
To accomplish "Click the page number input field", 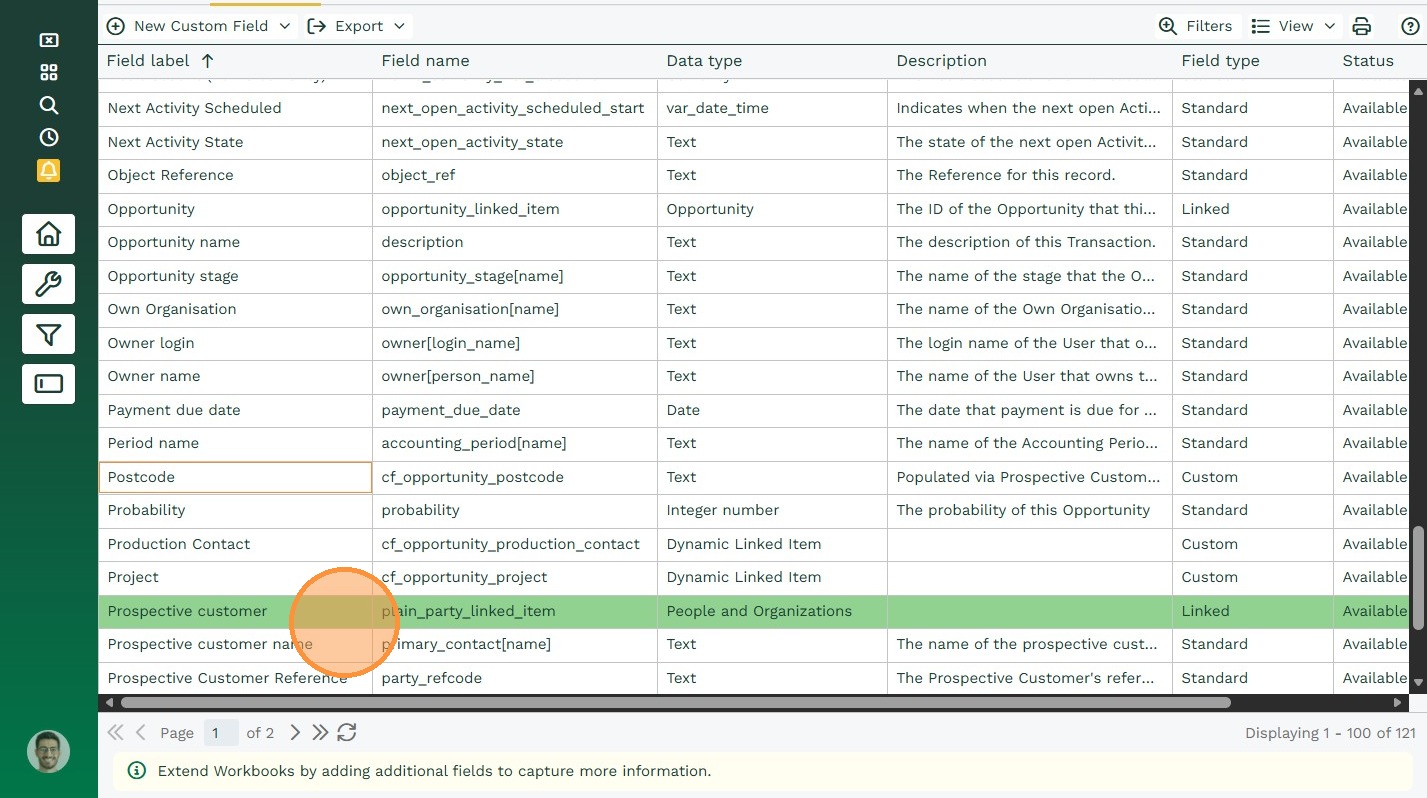I will coord(221,733).
